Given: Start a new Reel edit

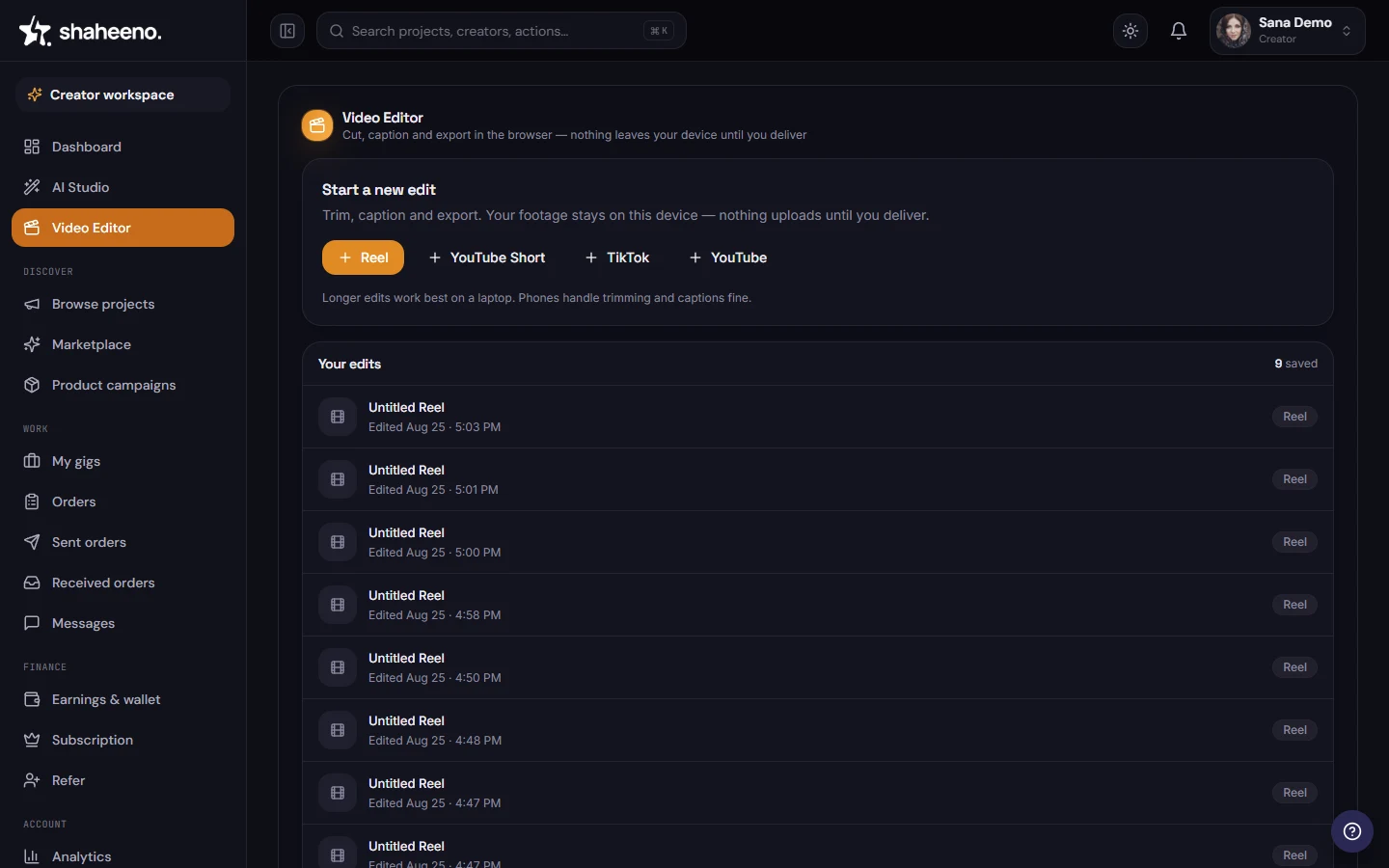Looking at the screenshot, I should pos(363,258).
